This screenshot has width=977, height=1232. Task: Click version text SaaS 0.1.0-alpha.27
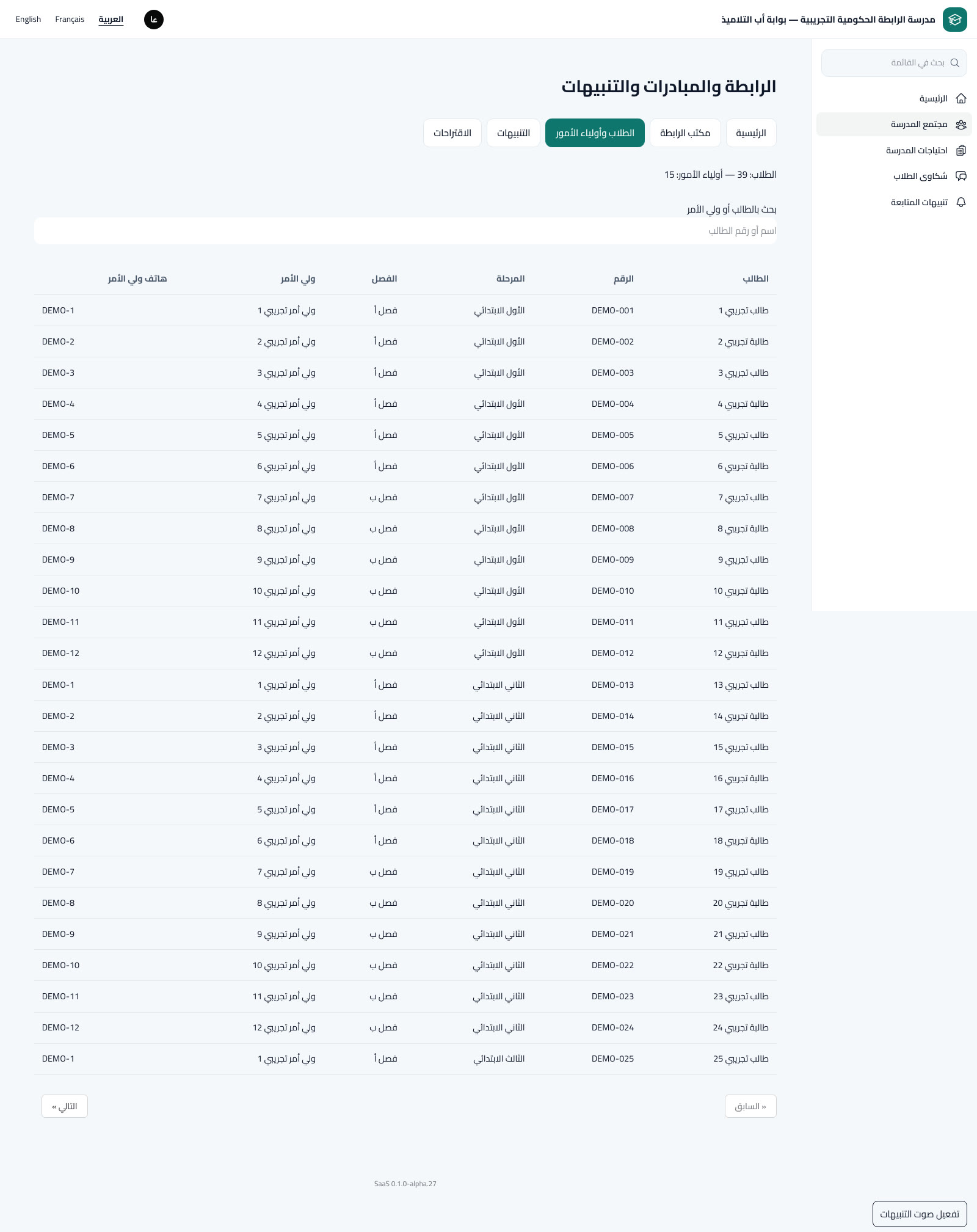405,1184
